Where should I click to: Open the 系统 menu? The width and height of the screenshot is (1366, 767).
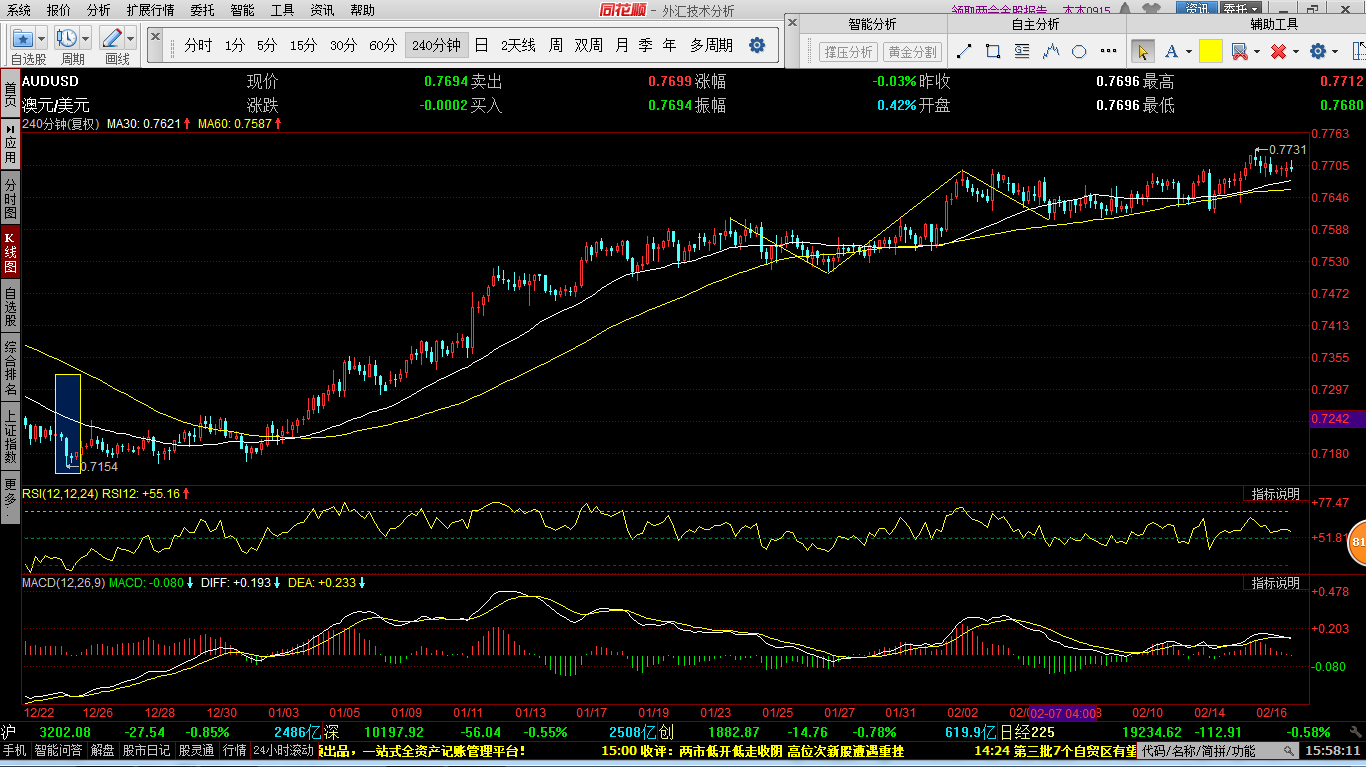pos(18,10)
